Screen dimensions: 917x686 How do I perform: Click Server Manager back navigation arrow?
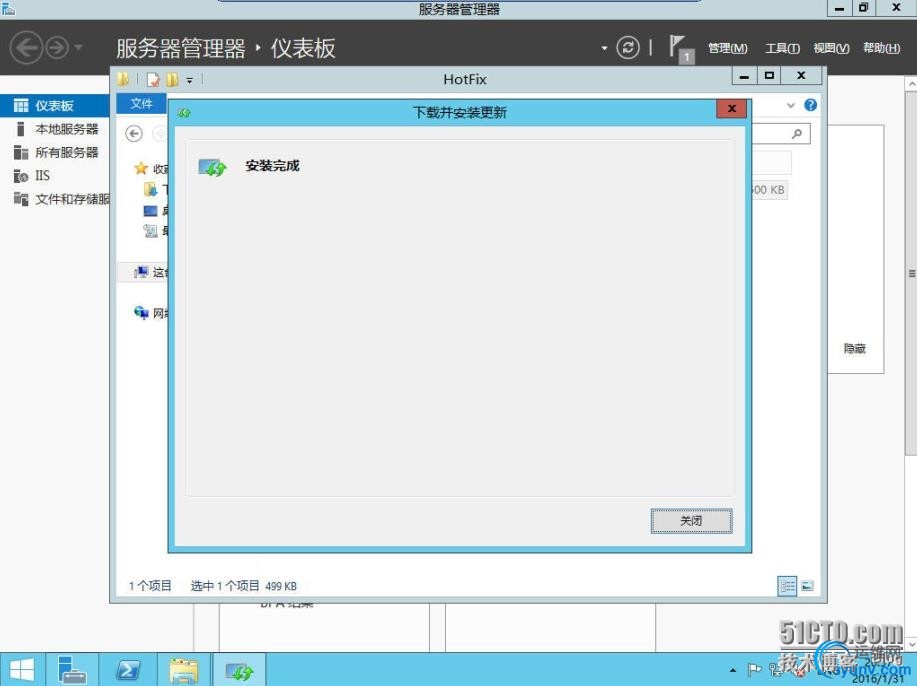tap(26, 47)
